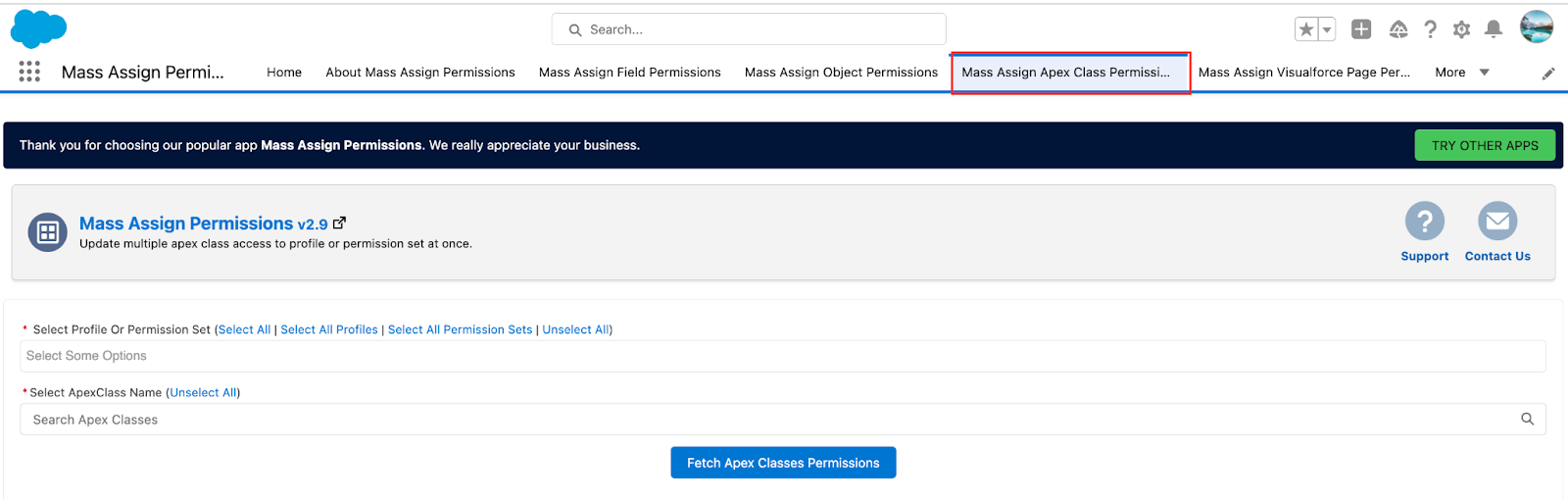Image resolution: width=1568 pixels, height=500 pixels.
Task: Click the TRY OTHER APPS button
Action: point(1485,145)
